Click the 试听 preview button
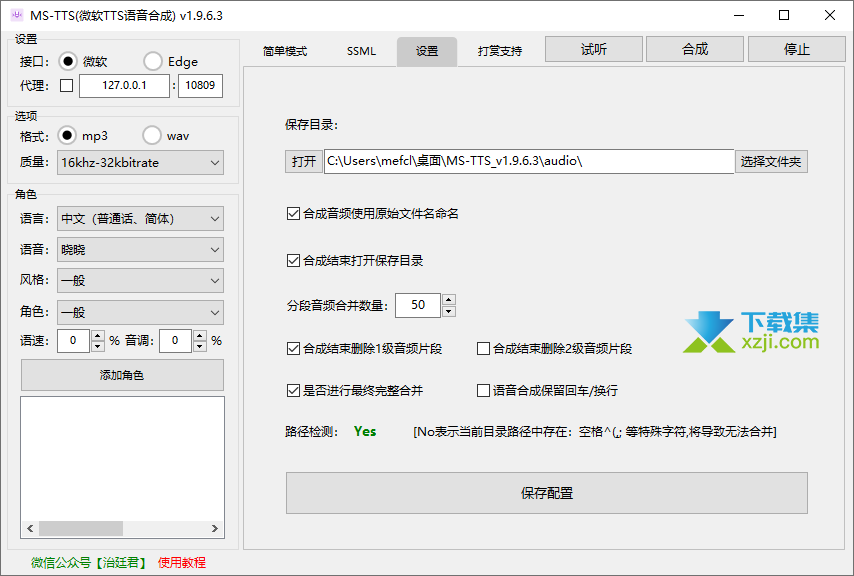The height and width of the screenshot is (576, 854). pos(594,50)
